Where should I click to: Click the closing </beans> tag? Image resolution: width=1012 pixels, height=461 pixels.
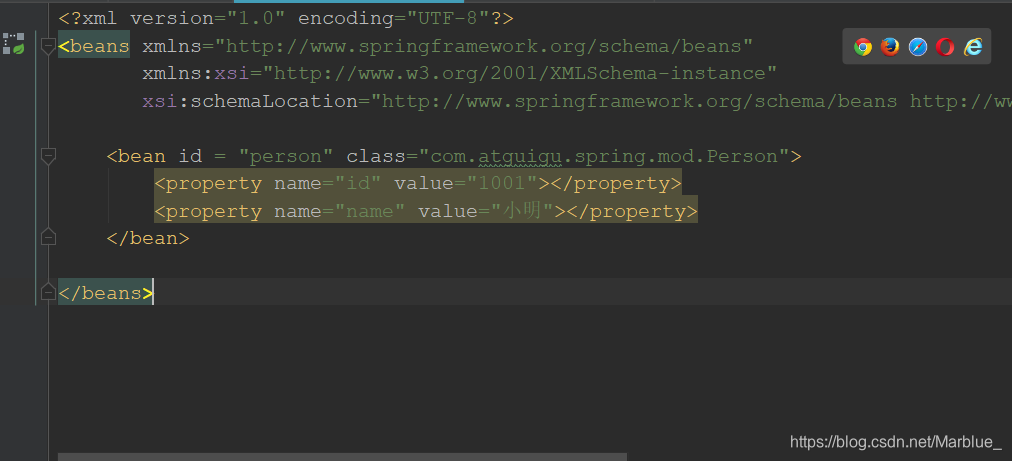click(x=106, y=294)
